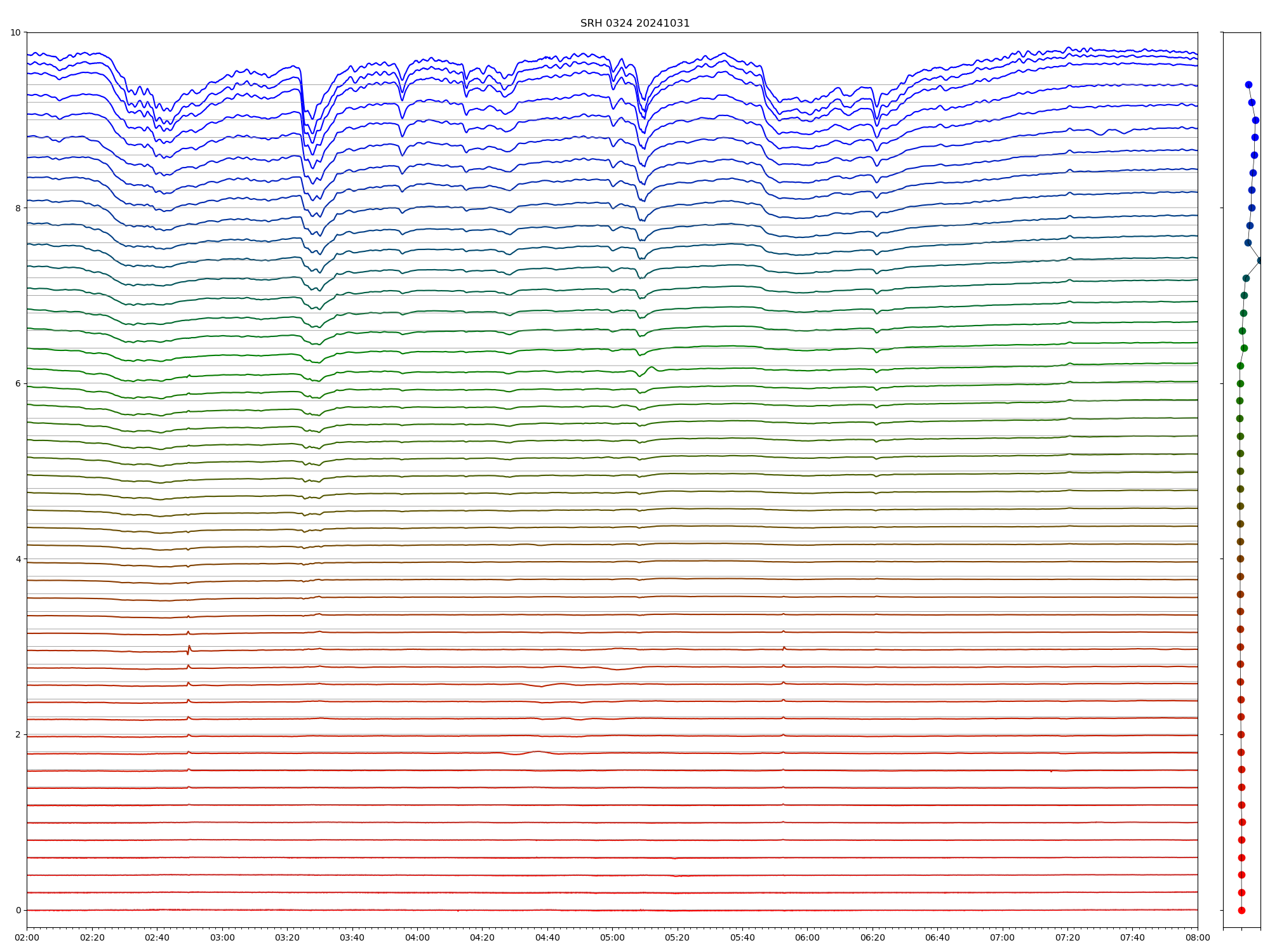Click the 08:00 label at axis end
Image resolution: width=1270 pixels, height=952 pixels.
click(x=1198, y=937)
